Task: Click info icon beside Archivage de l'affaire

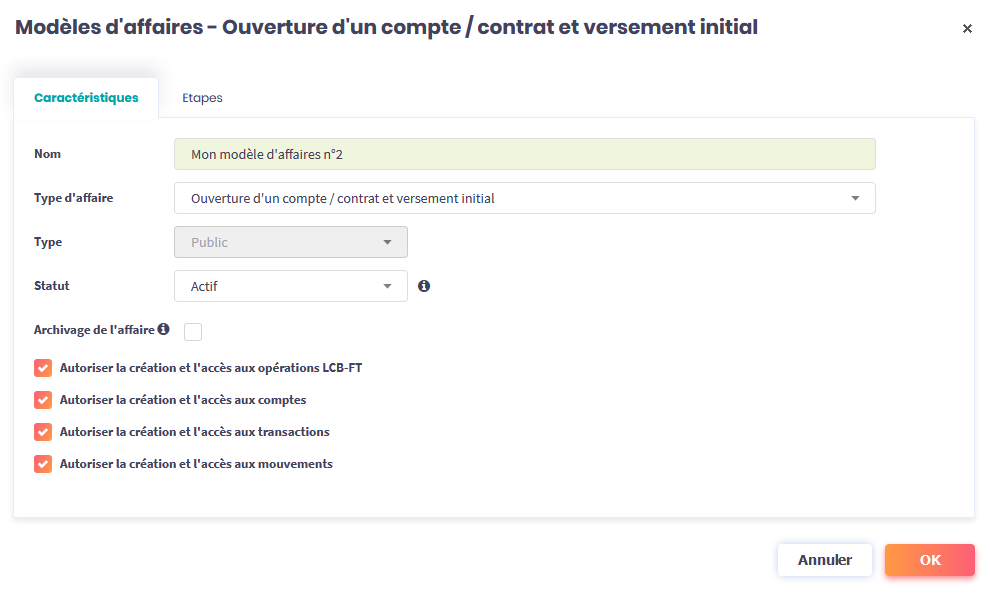Action: tap(163, 329)
